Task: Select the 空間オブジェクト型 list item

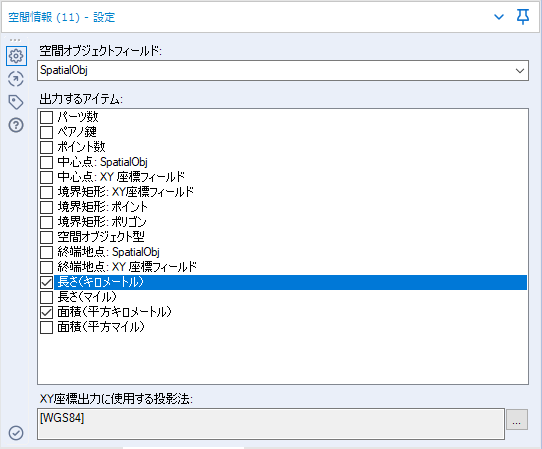Action: (283, 237)
